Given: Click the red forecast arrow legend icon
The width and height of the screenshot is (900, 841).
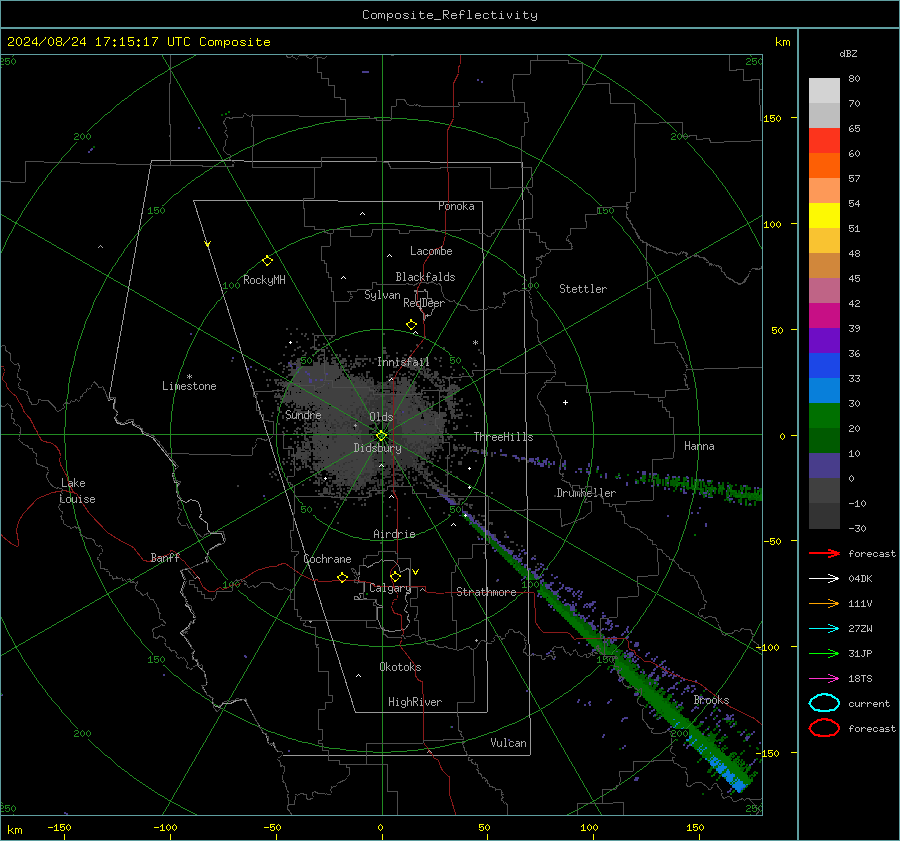Looking at the screenshot, I should [x=824, y=553].
